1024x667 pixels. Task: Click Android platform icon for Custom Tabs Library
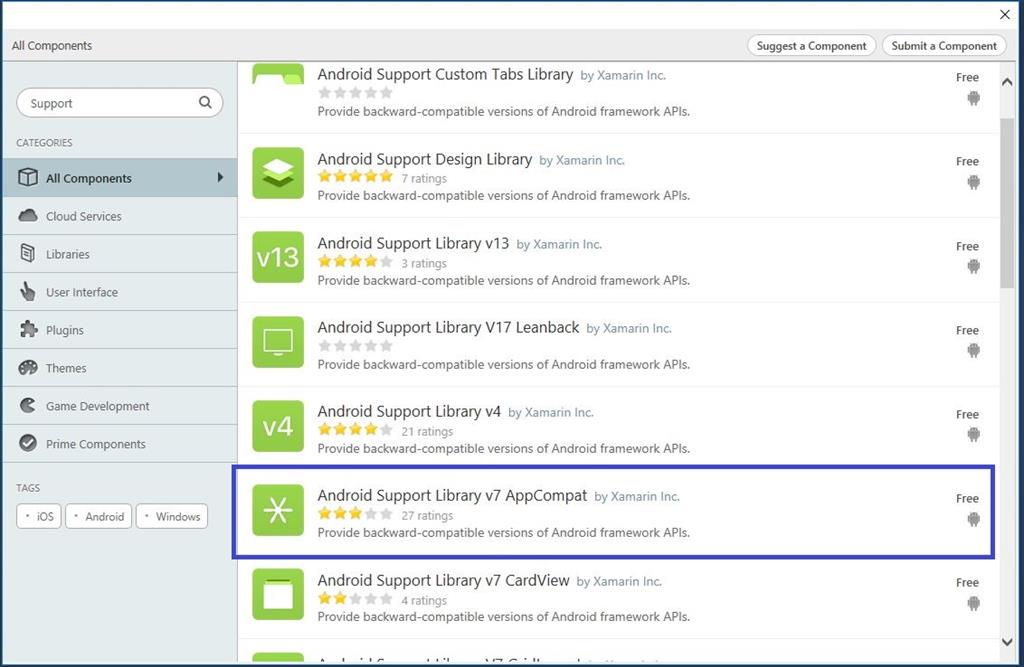(x=973, y=99)
